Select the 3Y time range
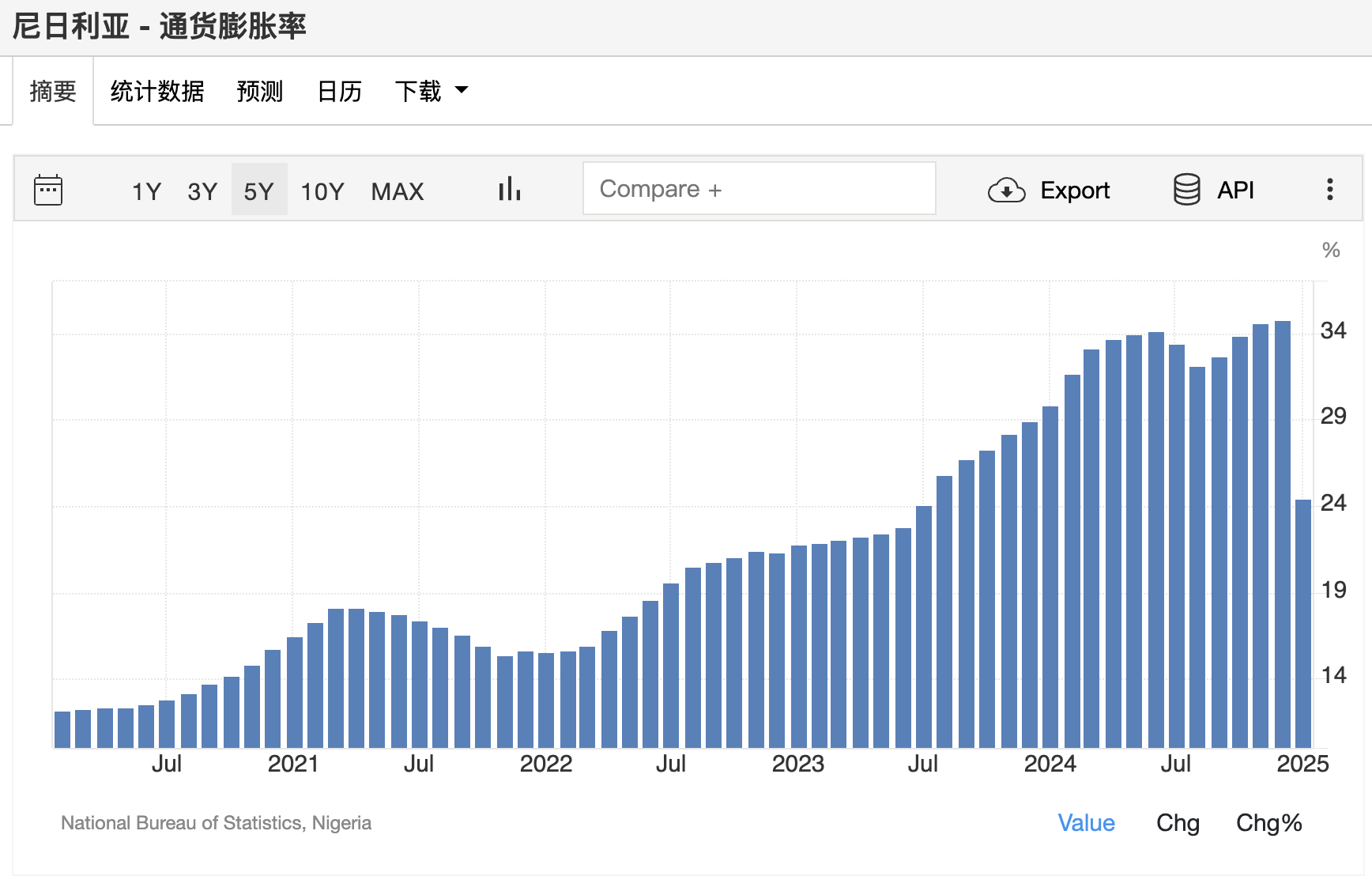The width and height of the screenshot is (1372, 876). (x=202, y=191)
